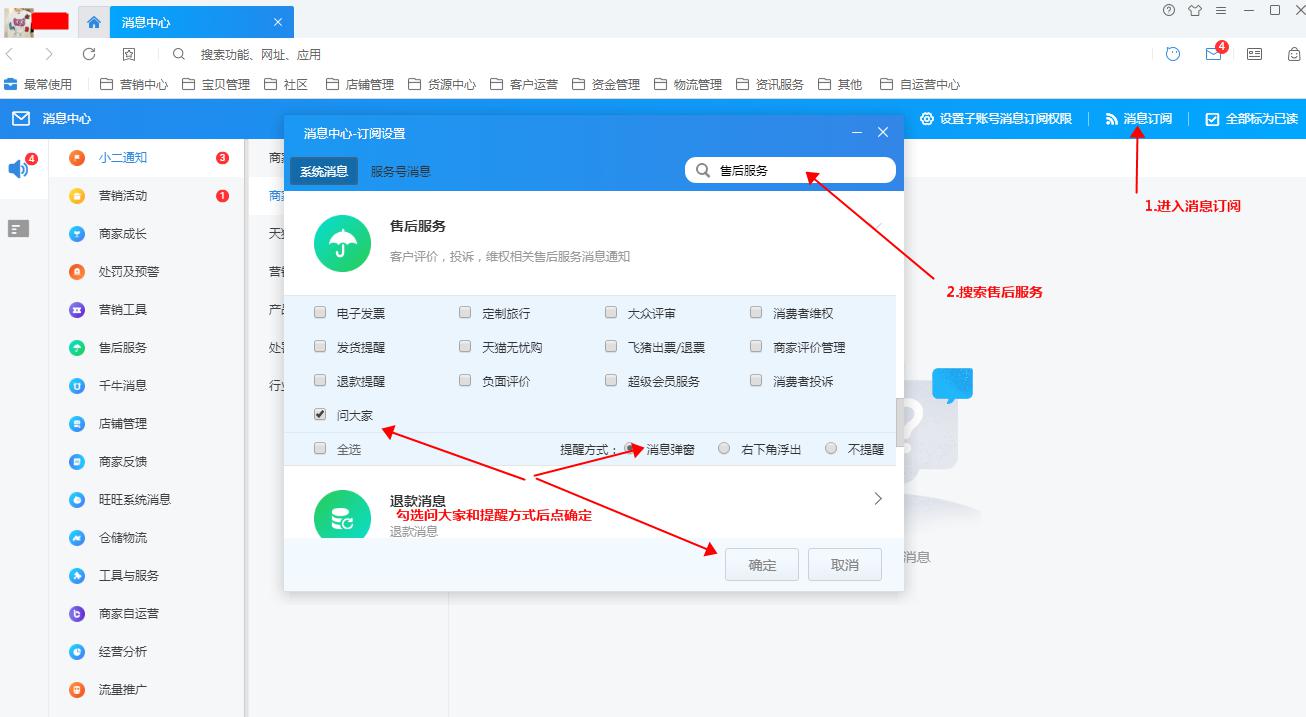Viewport: 1306px width, 717px height.
Task: Select the 经营分析 sidebar icon
Action: coord(77,652)
